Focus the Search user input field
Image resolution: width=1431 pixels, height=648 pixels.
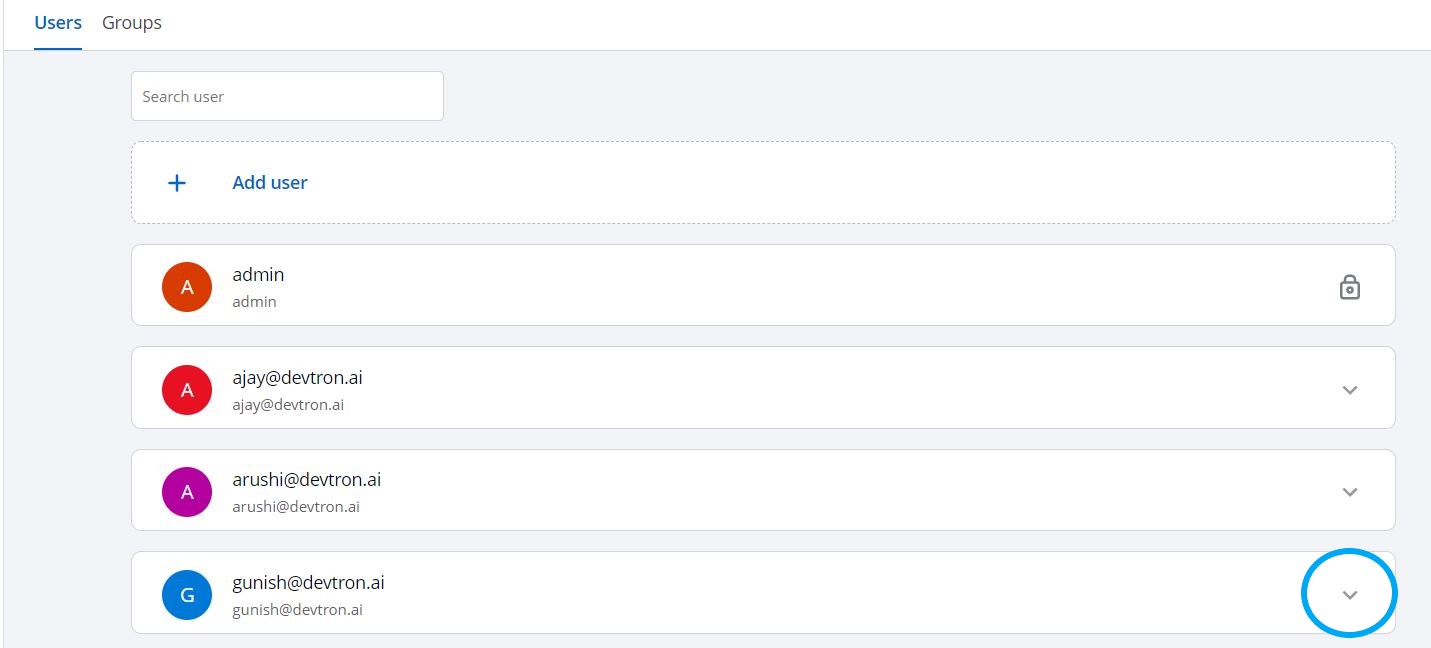point(287,97)
